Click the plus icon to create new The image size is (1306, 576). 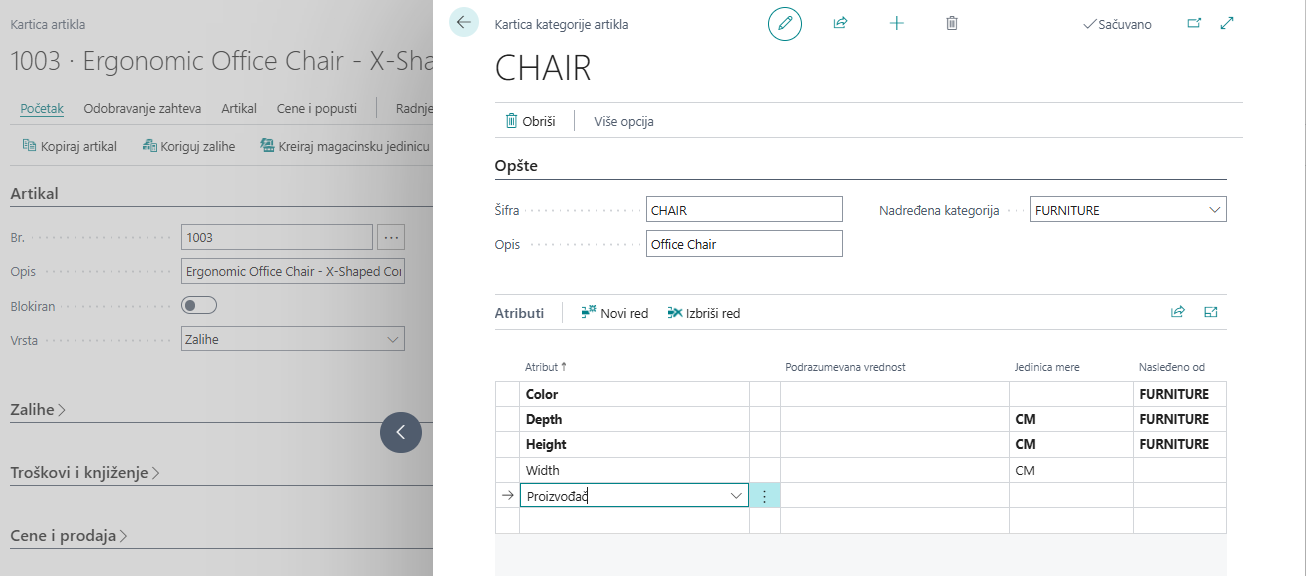click(x=896, y=23)
